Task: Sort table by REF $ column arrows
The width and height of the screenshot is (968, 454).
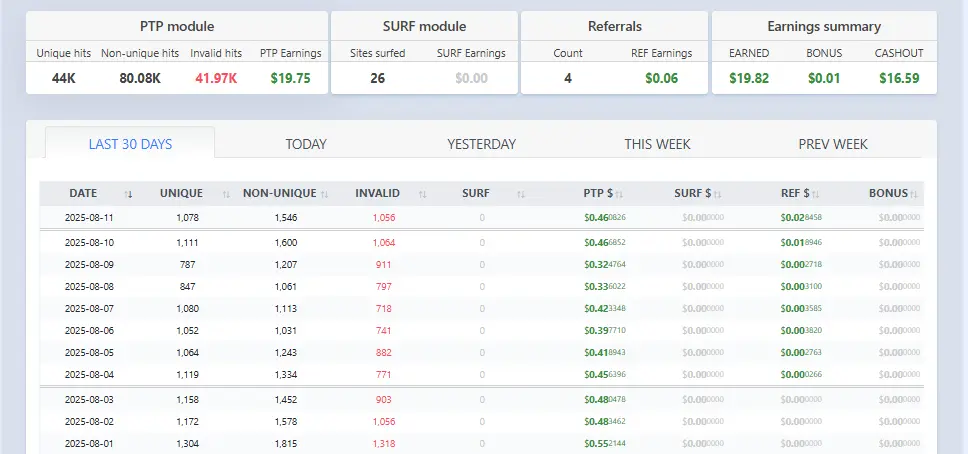Action: coord(815,194)
